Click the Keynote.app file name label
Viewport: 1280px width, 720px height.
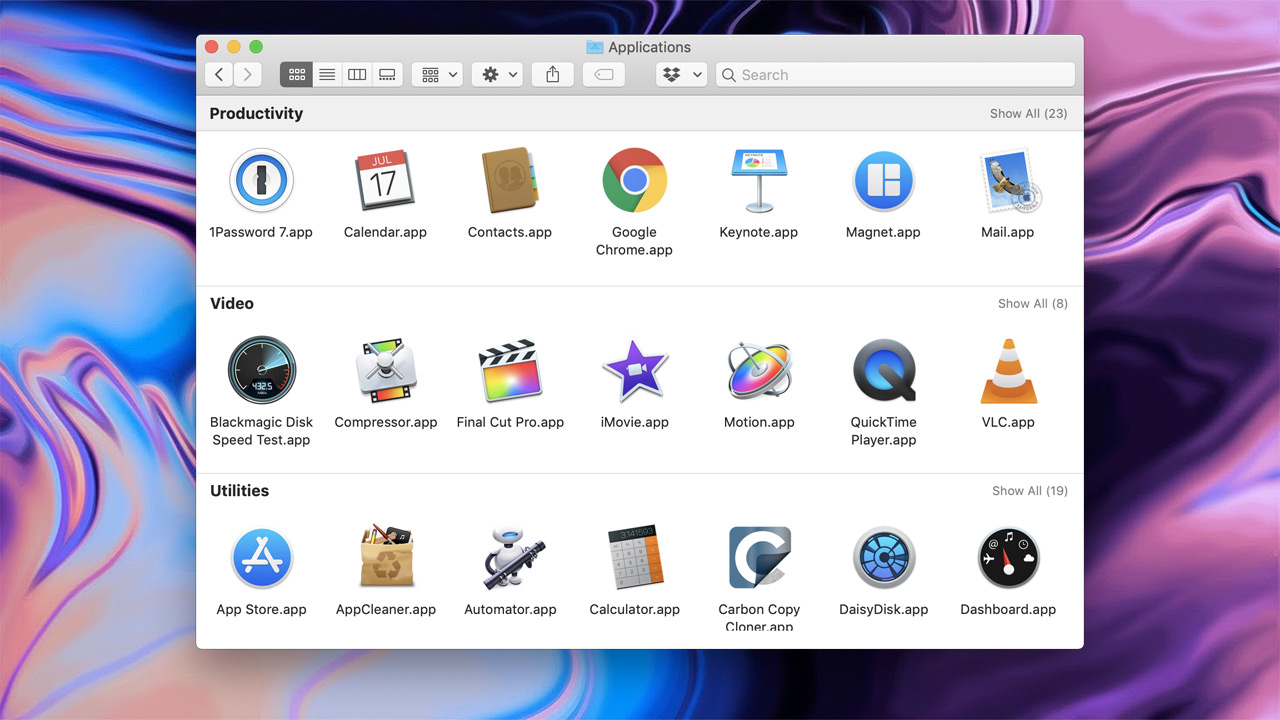(x=759, y=232)
